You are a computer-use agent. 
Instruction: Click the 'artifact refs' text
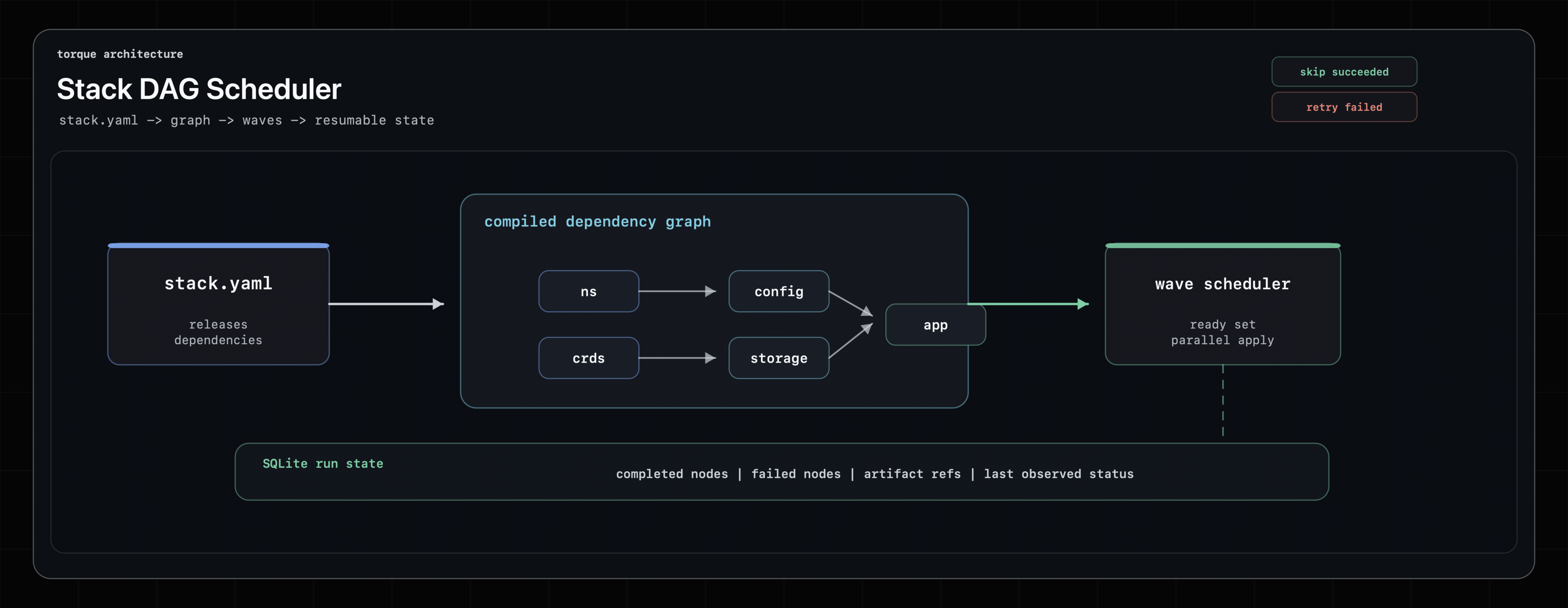tap(912, 474)
